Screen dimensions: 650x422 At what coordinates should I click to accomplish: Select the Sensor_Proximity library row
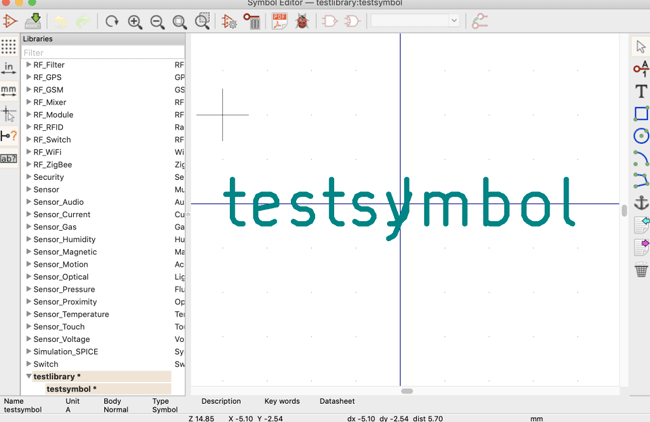[x=103, y=302]
